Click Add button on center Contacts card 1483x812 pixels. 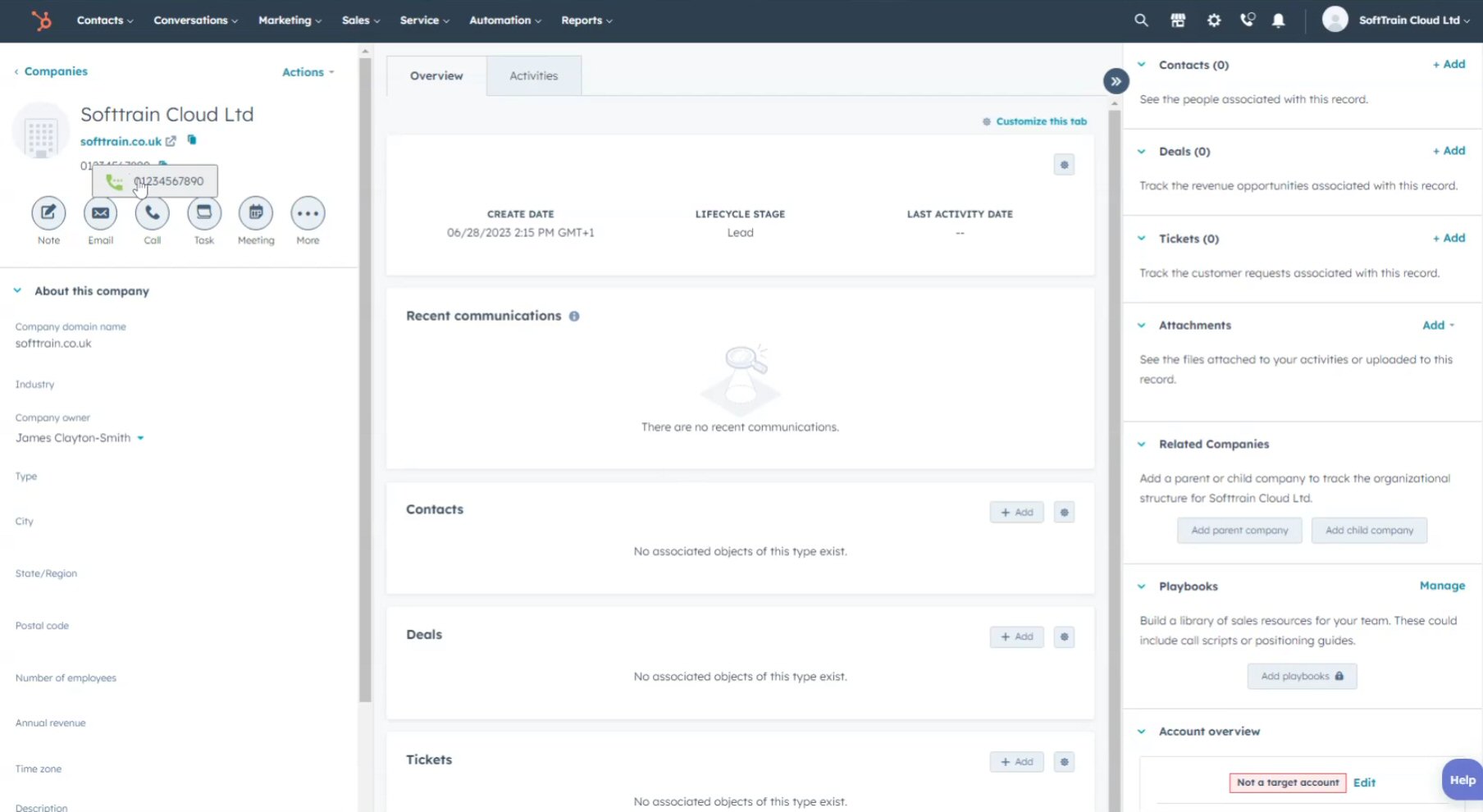pyautogui.click(x=1016, y=513)
